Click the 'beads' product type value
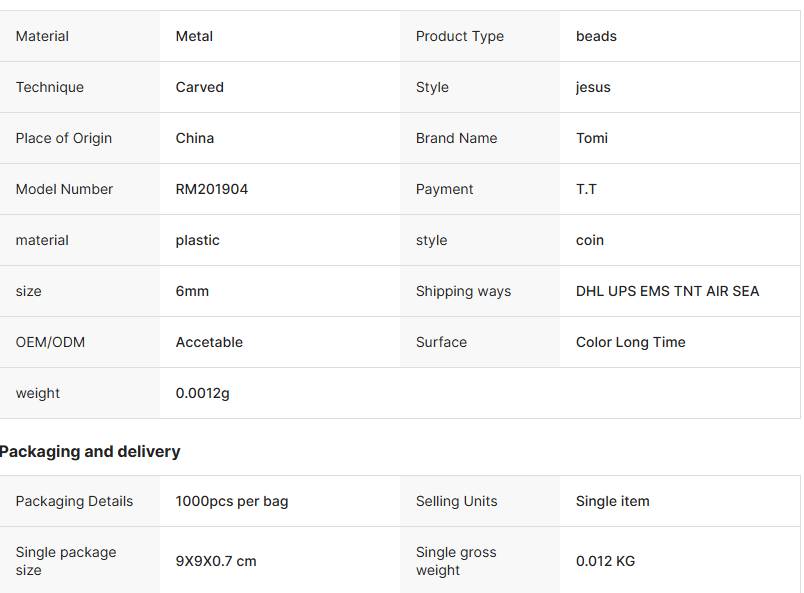The height and width of the screenshot is (593, 804). (x=596, y=36)
